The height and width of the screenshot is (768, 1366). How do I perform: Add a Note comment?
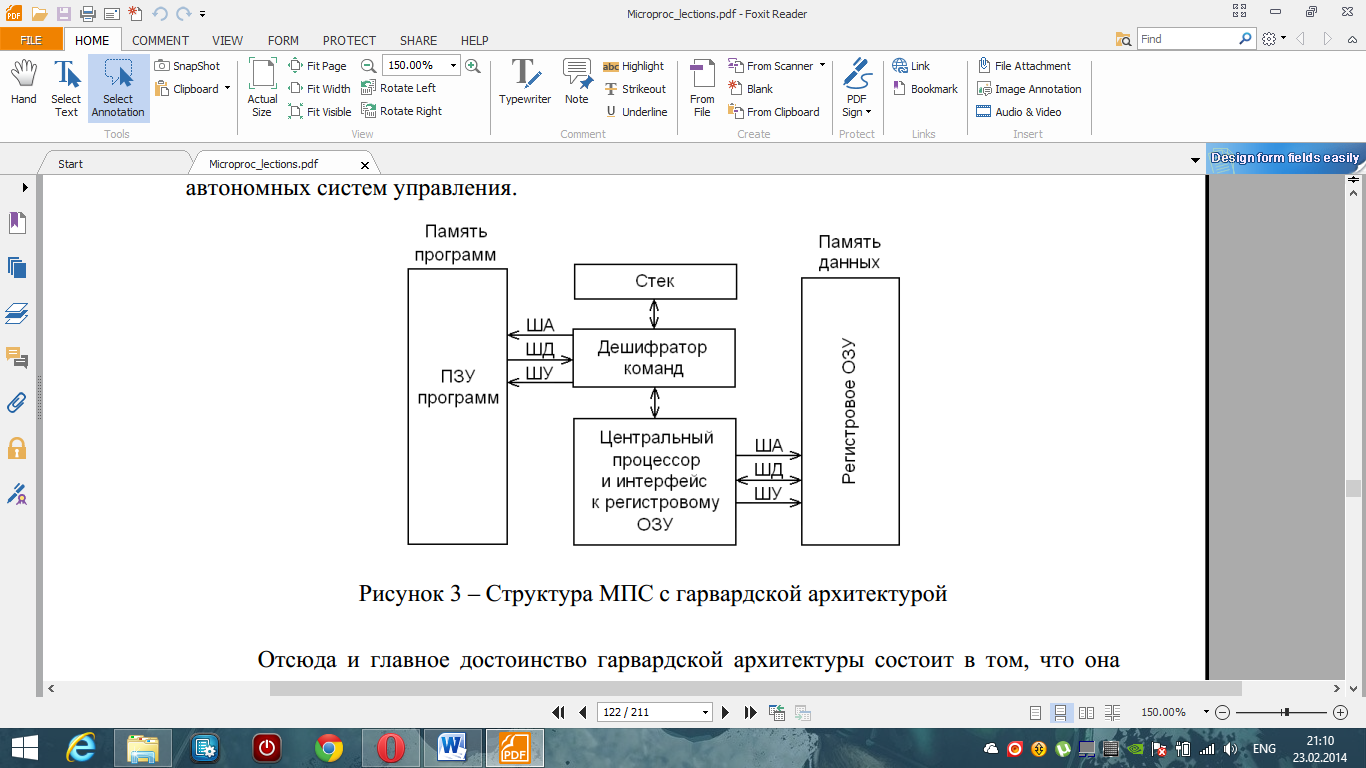577,82
